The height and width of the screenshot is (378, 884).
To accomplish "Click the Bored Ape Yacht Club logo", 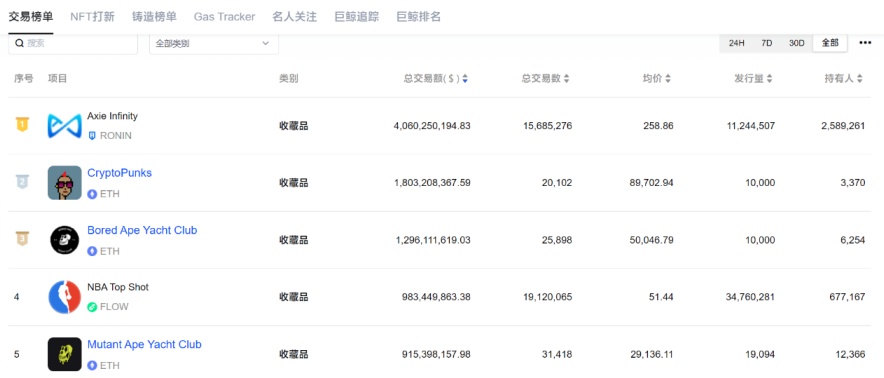I will [x=64, y=240].
